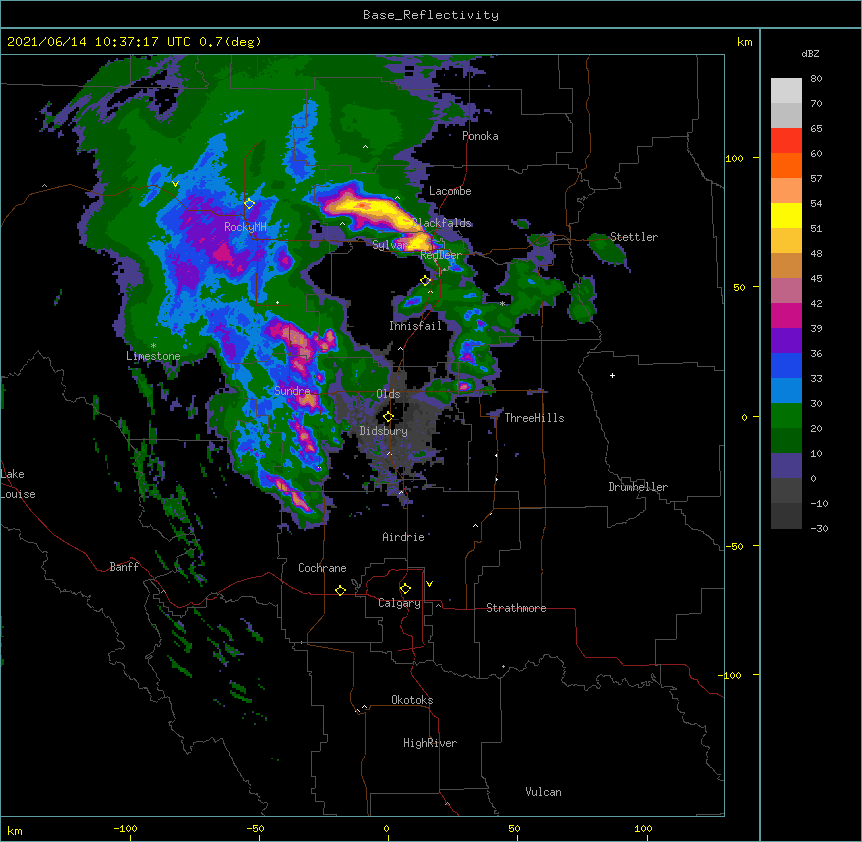
Task: Click the Stettler city label
Action: pyautogui.click(x=634, y=237)
